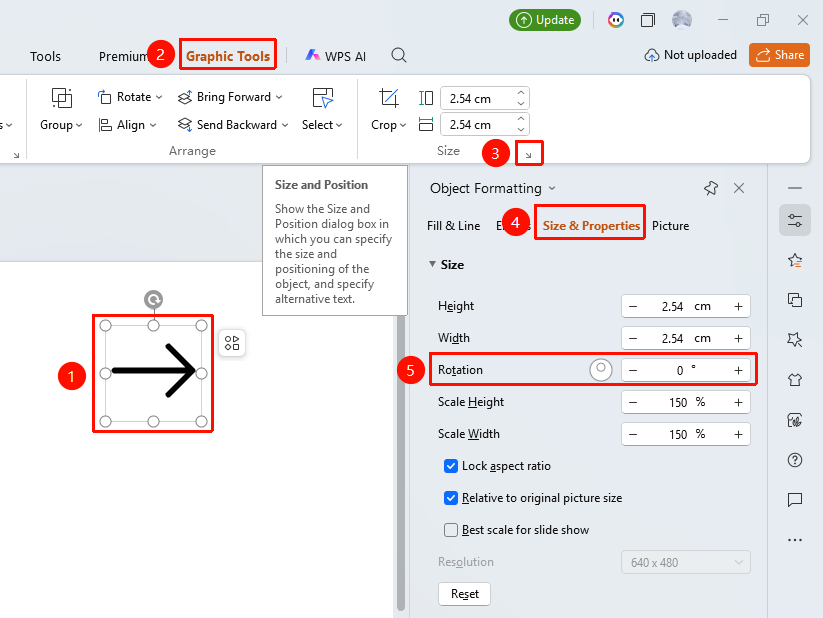Open the Size and Position dialog launcher
This screenshot has width=823, height=618.
(x=529, y=154)
